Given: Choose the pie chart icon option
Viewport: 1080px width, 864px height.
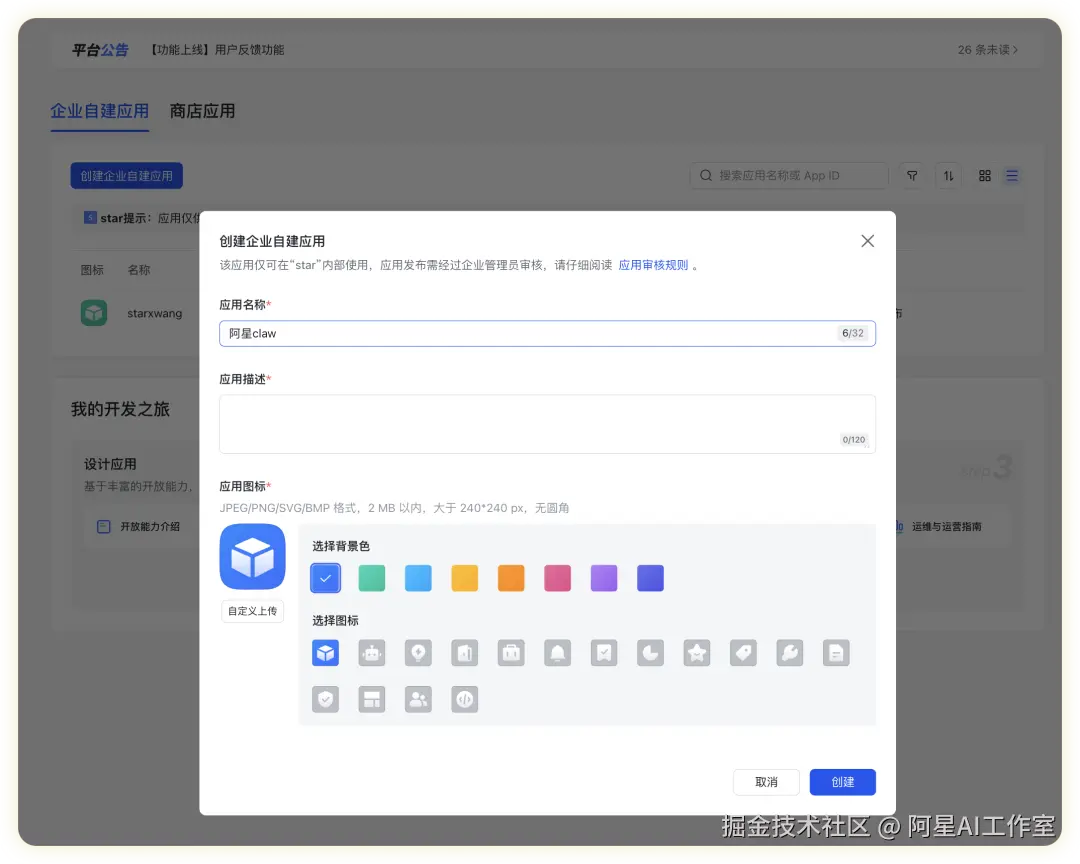Looking at the screenshot, I should [650, 652].
